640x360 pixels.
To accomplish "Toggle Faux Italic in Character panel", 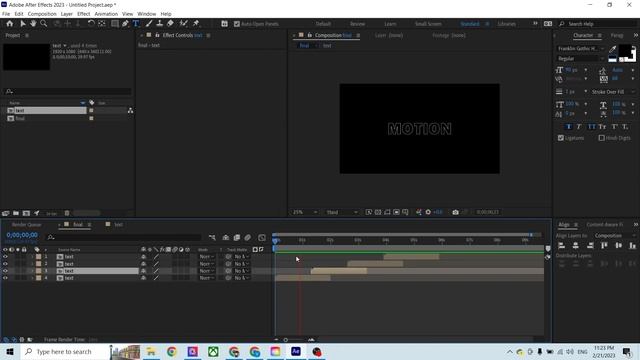I will point(579,127).
